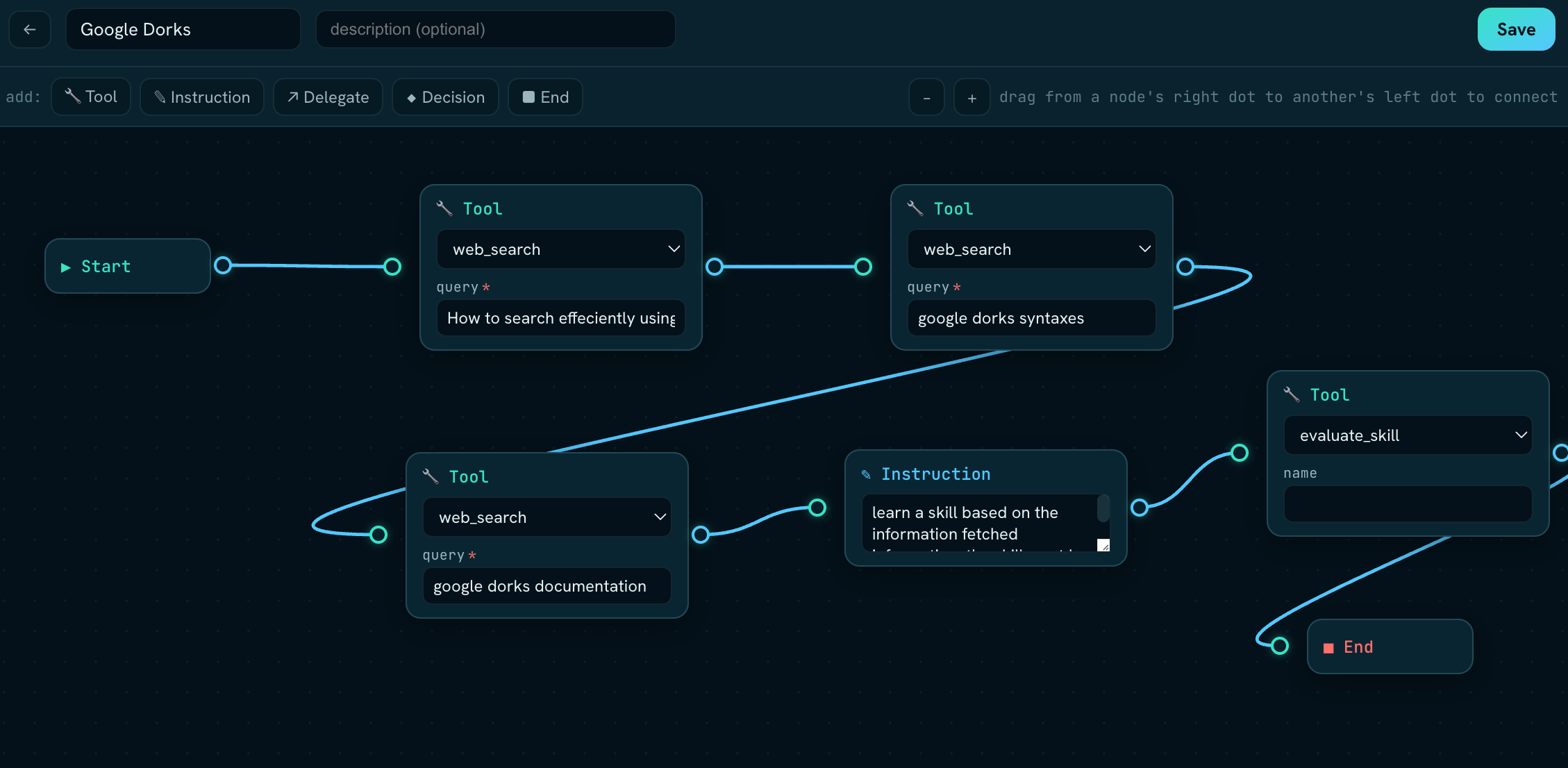Click the 'Instruction' node title
Viewport: 1568px width, 768px height.
(x=936, y=474)
